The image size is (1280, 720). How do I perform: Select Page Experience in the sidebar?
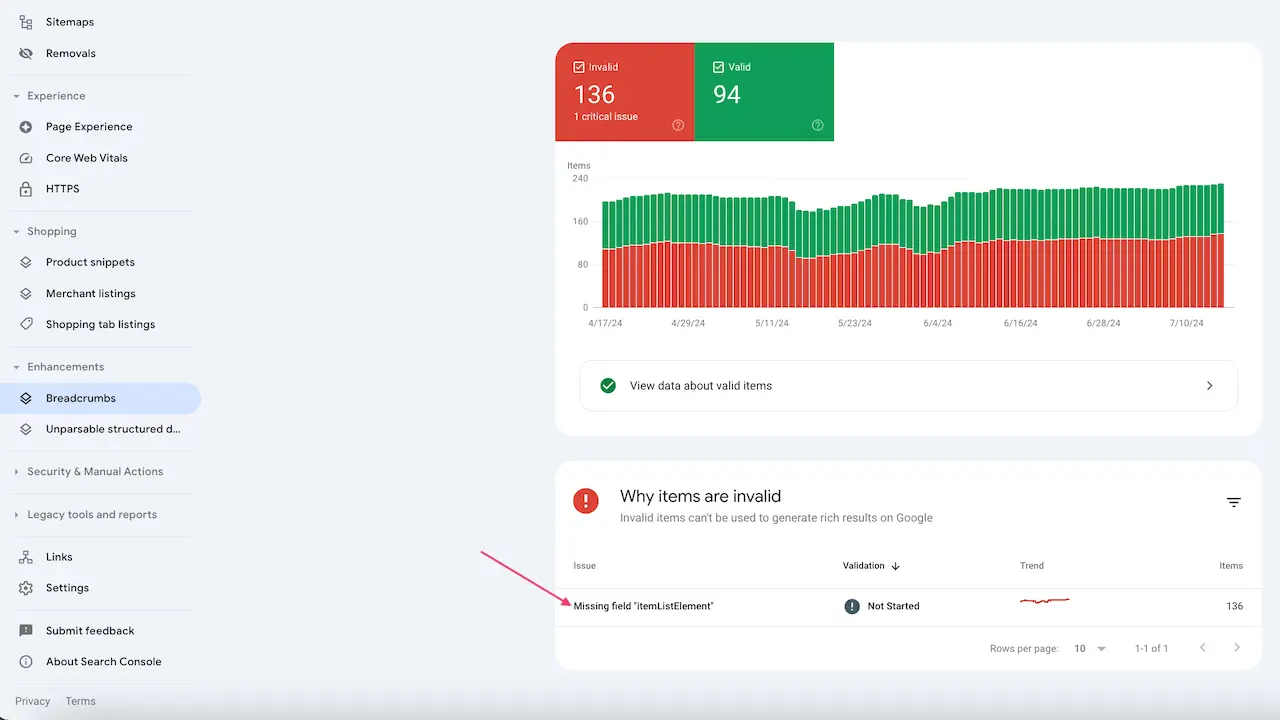click(x=88, y=126)
